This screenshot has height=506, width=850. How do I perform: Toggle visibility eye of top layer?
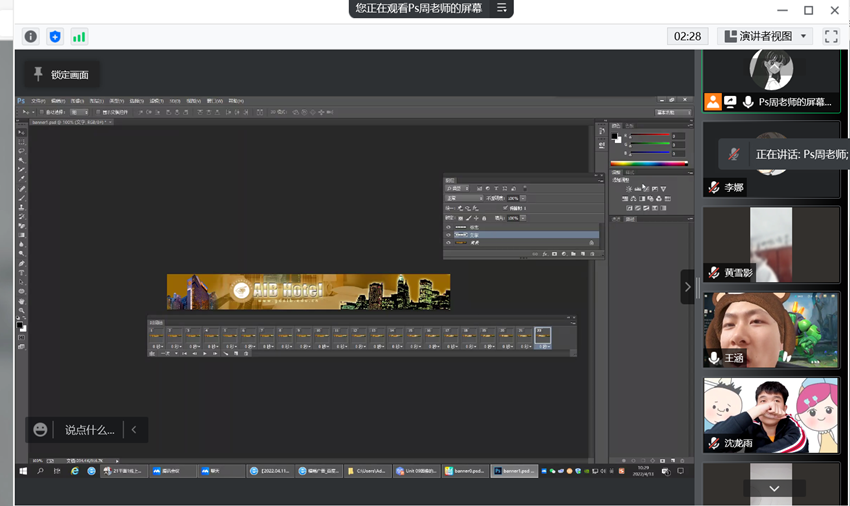pyautogui.click(x=448, y=227)
